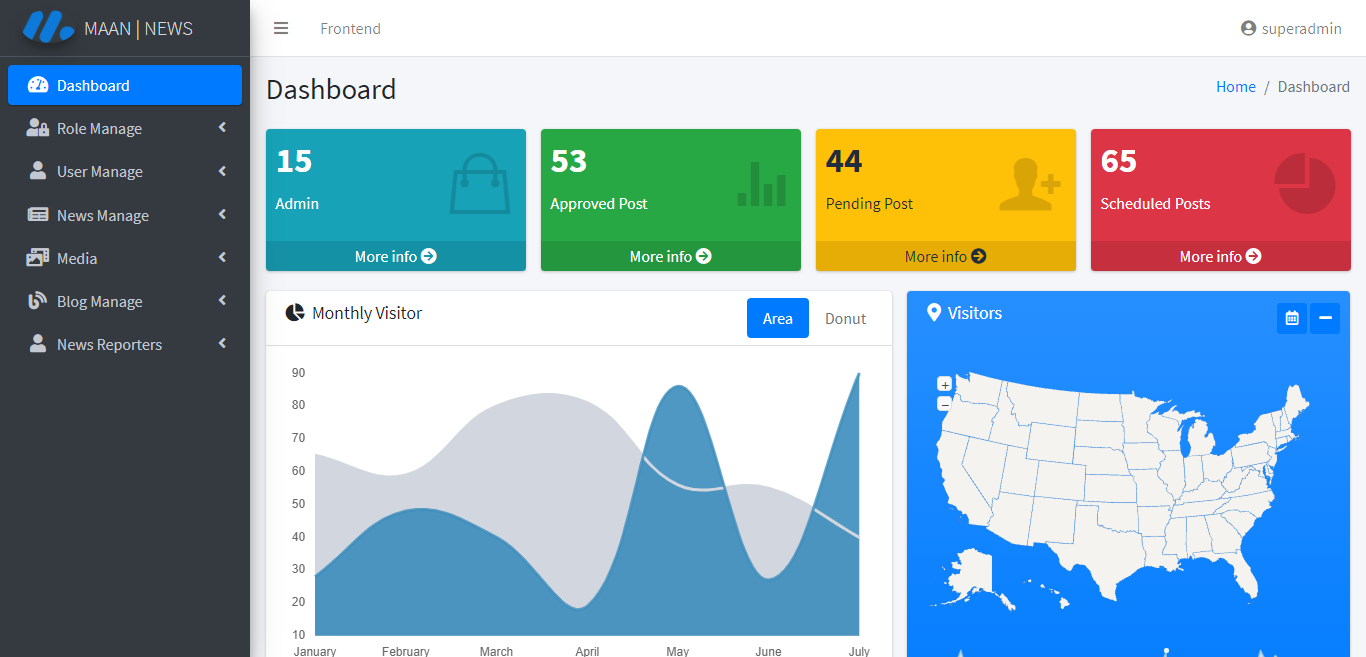The width and height of the screenshot is (1366, 657).
Task: Collapse Visitors panel with the minus icon
Action: click(1325, 318)
